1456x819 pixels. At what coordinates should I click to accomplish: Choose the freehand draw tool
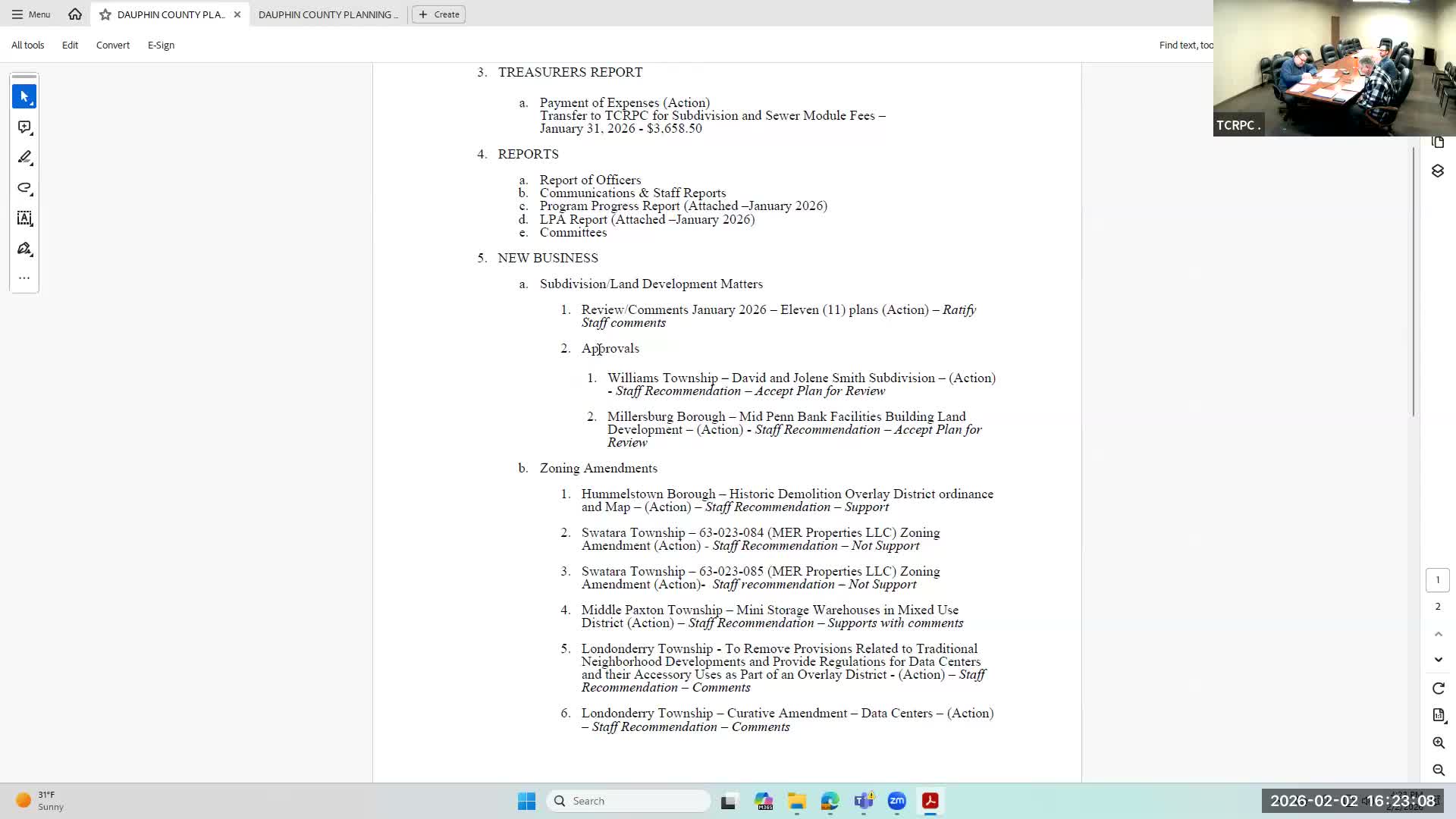[x=24, y=188]
